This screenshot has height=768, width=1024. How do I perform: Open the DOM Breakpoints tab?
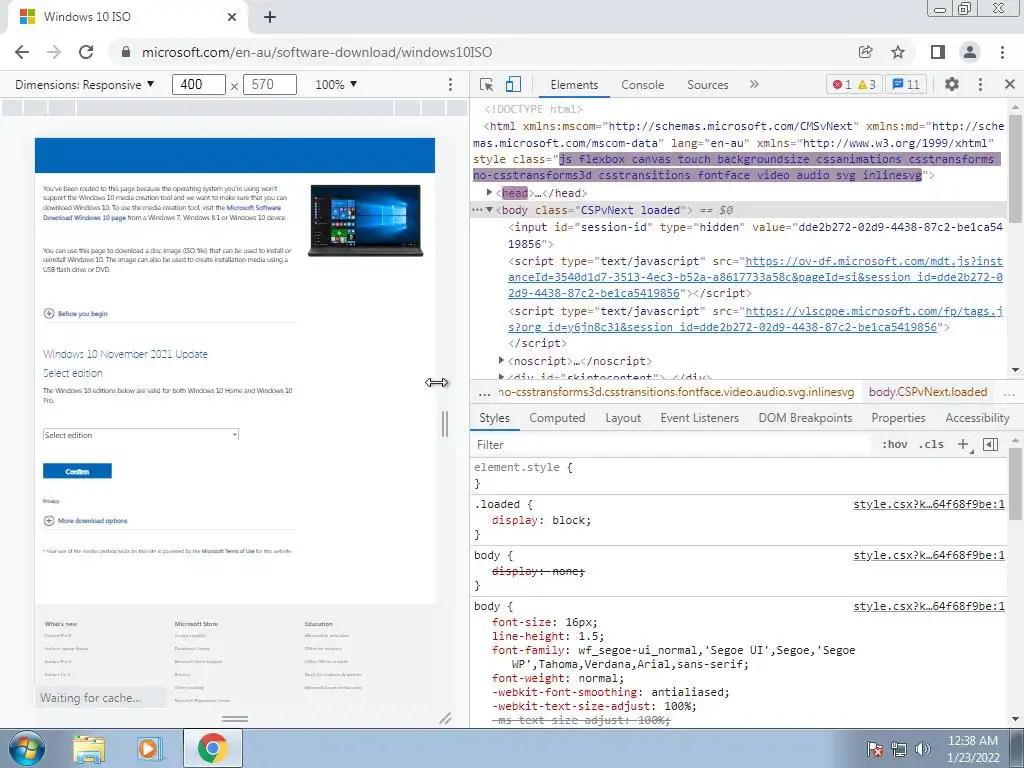click(805, 418)
